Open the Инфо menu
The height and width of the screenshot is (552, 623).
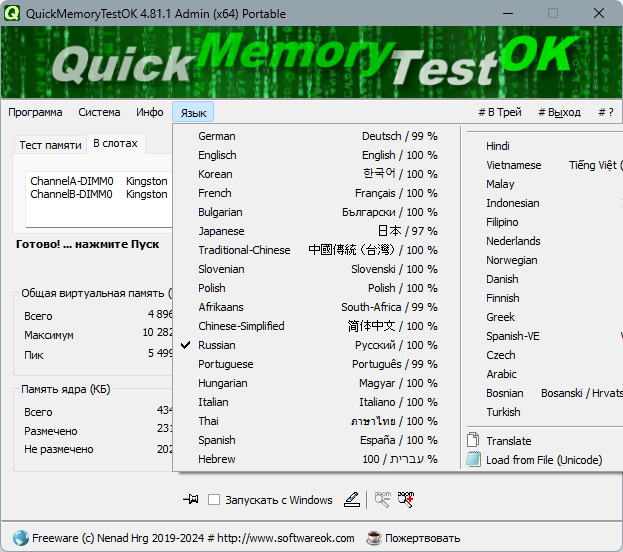(150, 112)
